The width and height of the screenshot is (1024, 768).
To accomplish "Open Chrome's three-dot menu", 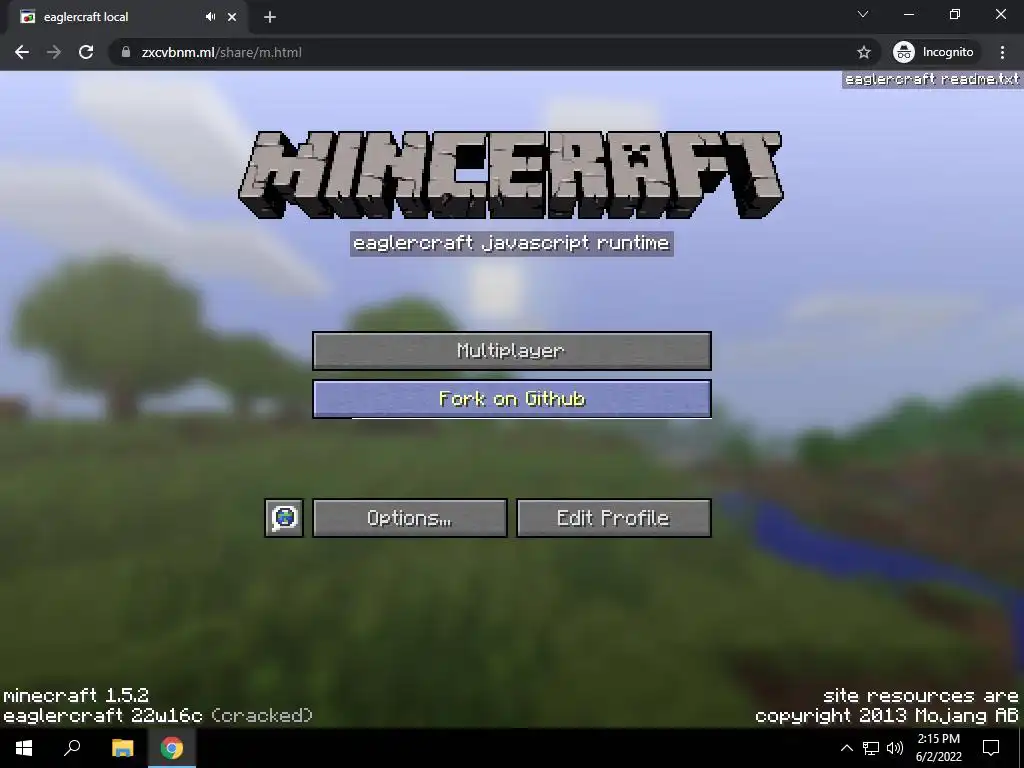I will click(1002, 52).
